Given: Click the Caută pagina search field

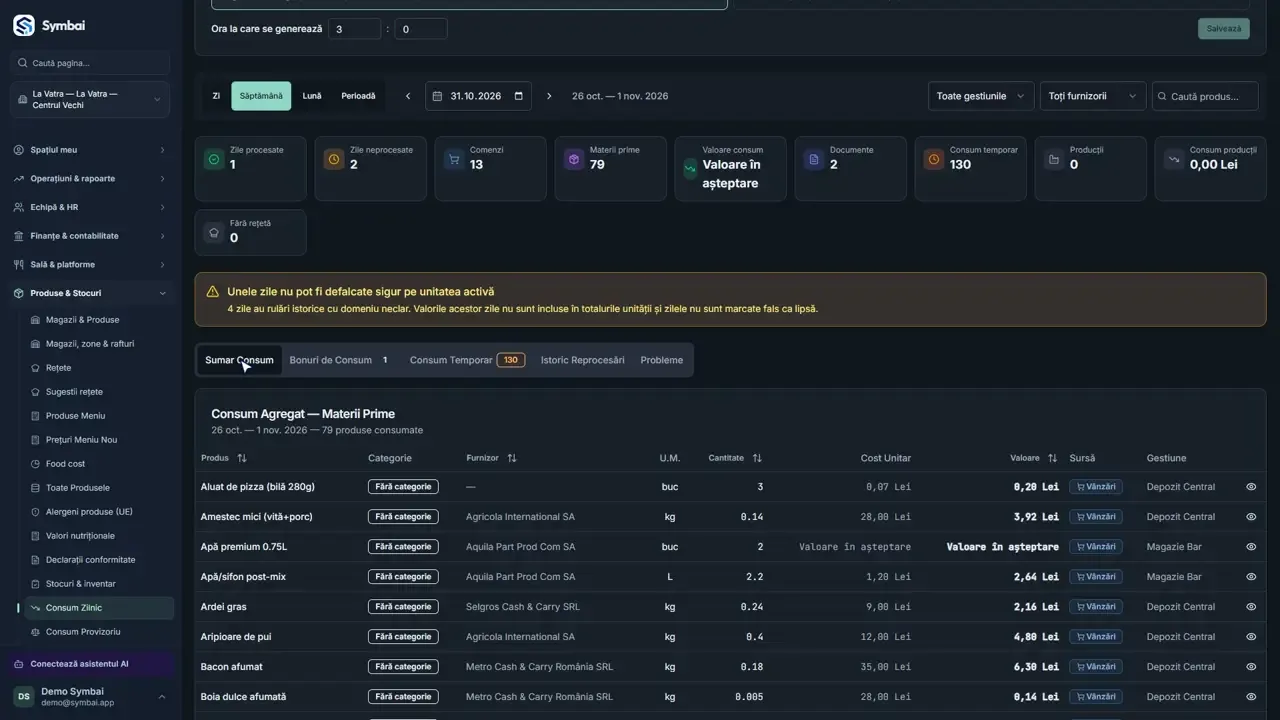Looking at the screenshot, I should [x=90, y=63].
